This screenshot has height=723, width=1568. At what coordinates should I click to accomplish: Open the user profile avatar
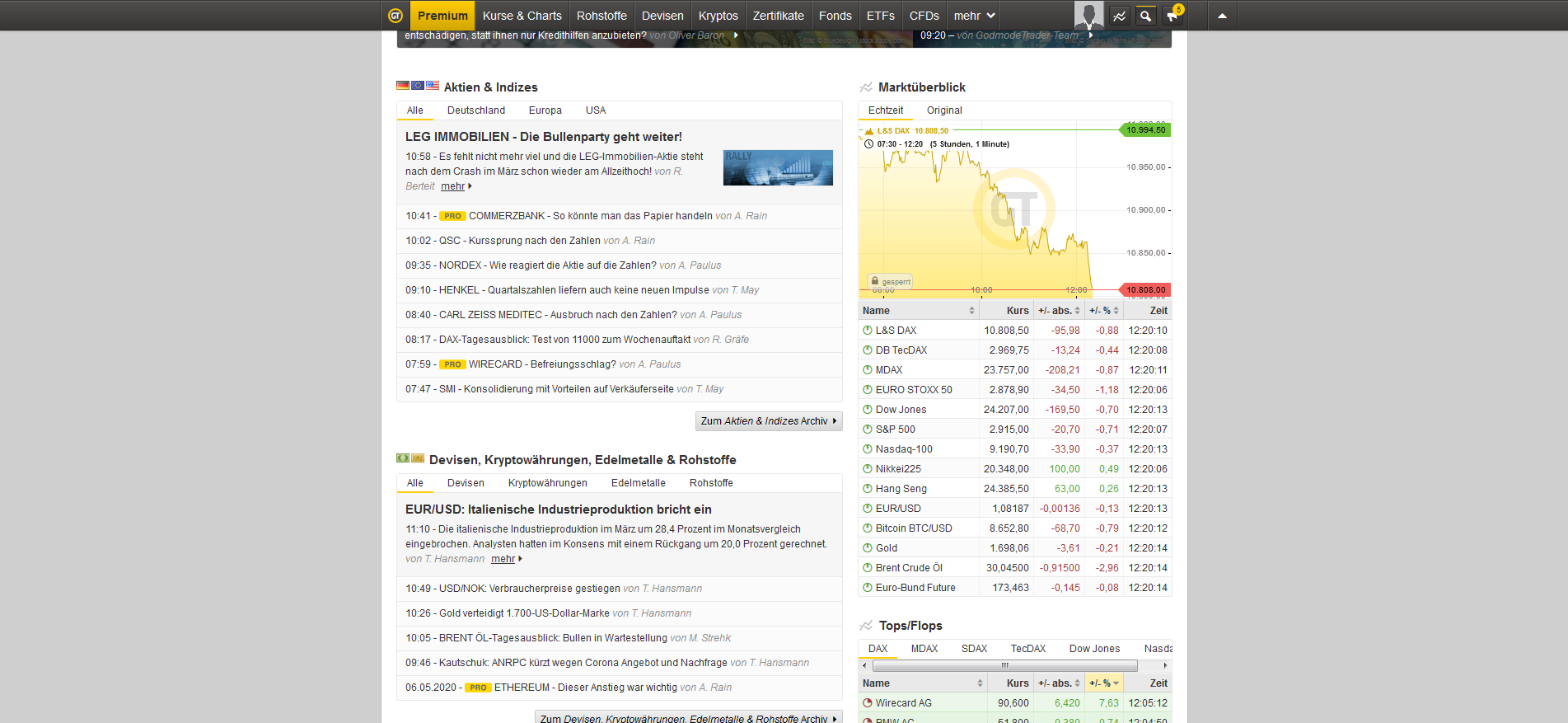(x=1088, y=16)
